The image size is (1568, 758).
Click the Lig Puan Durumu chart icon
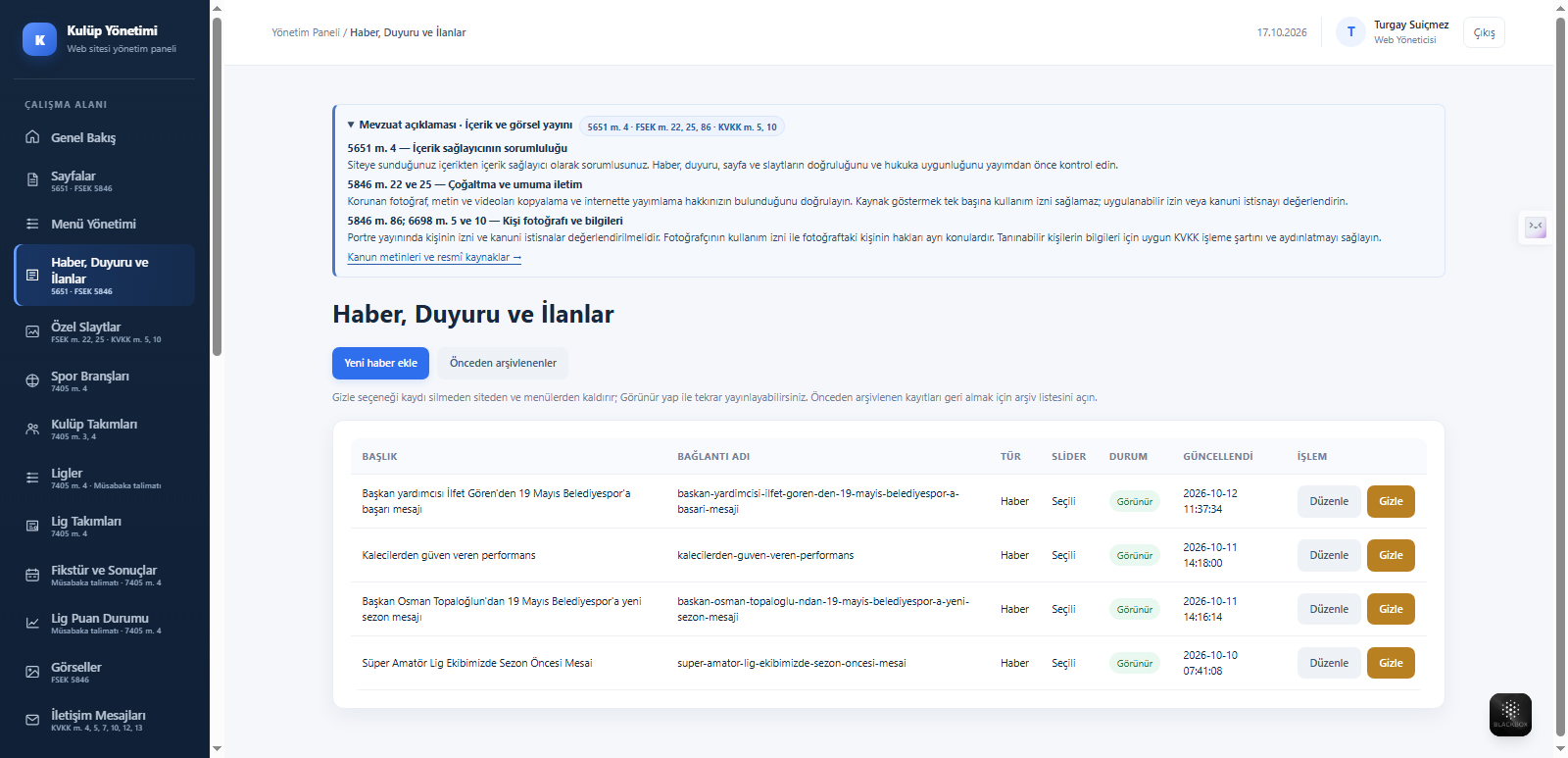pos(32,623)
